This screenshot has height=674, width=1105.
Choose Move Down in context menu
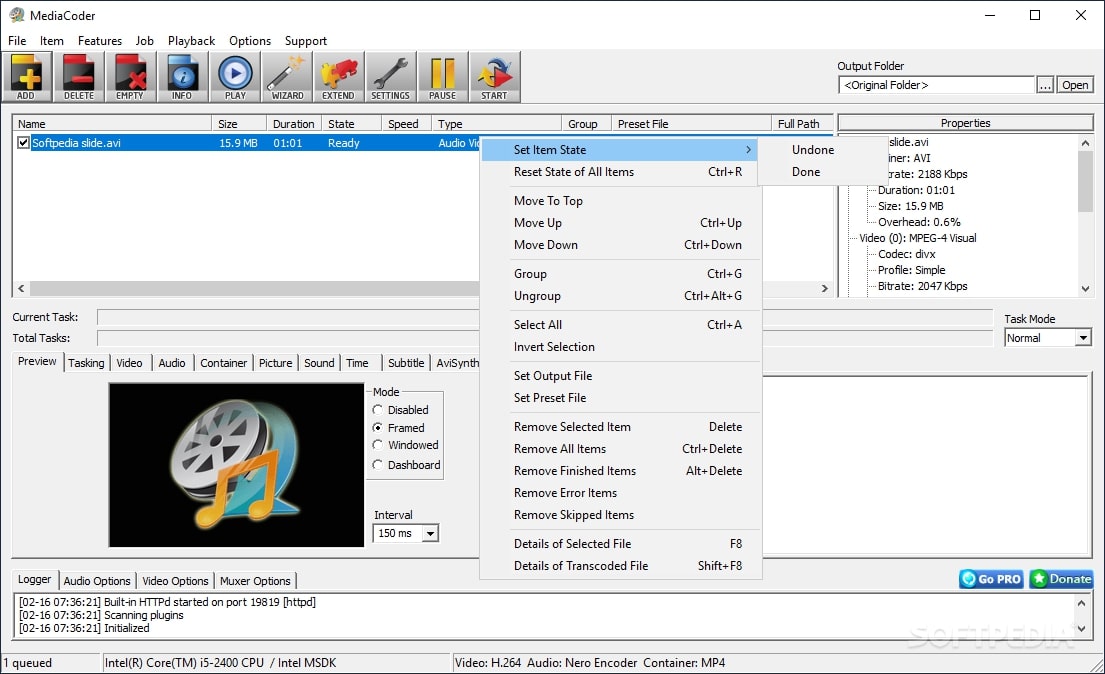[620, 245]
